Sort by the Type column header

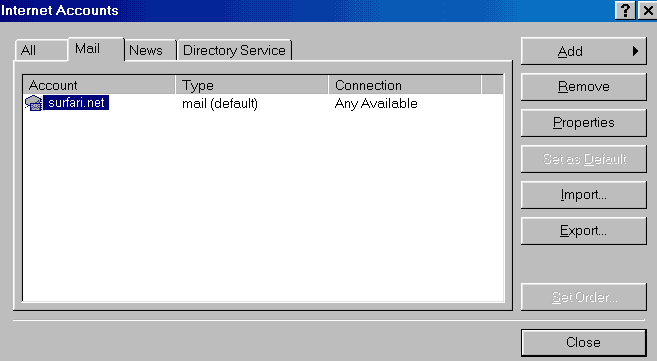pos(252,85)
